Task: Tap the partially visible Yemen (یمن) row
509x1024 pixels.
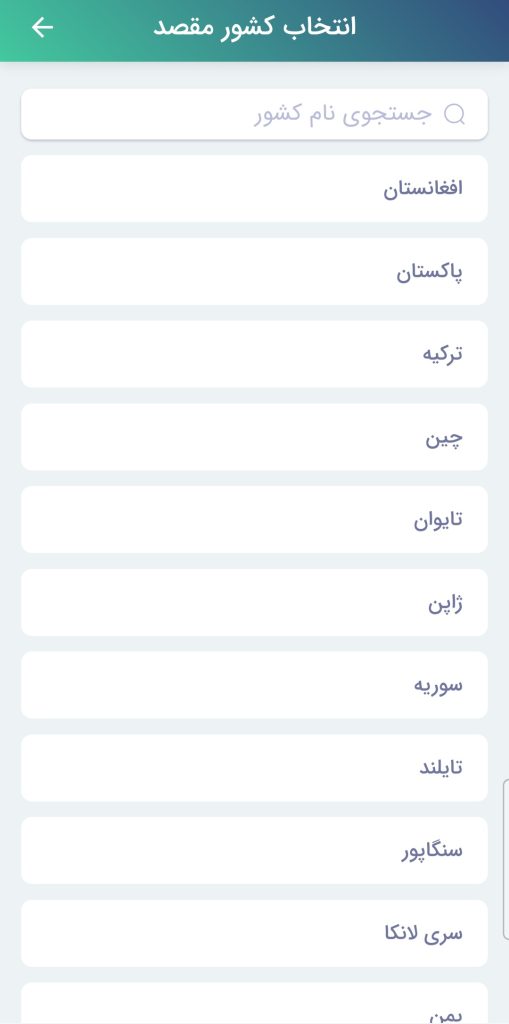Action: (x=254, y=1004)
